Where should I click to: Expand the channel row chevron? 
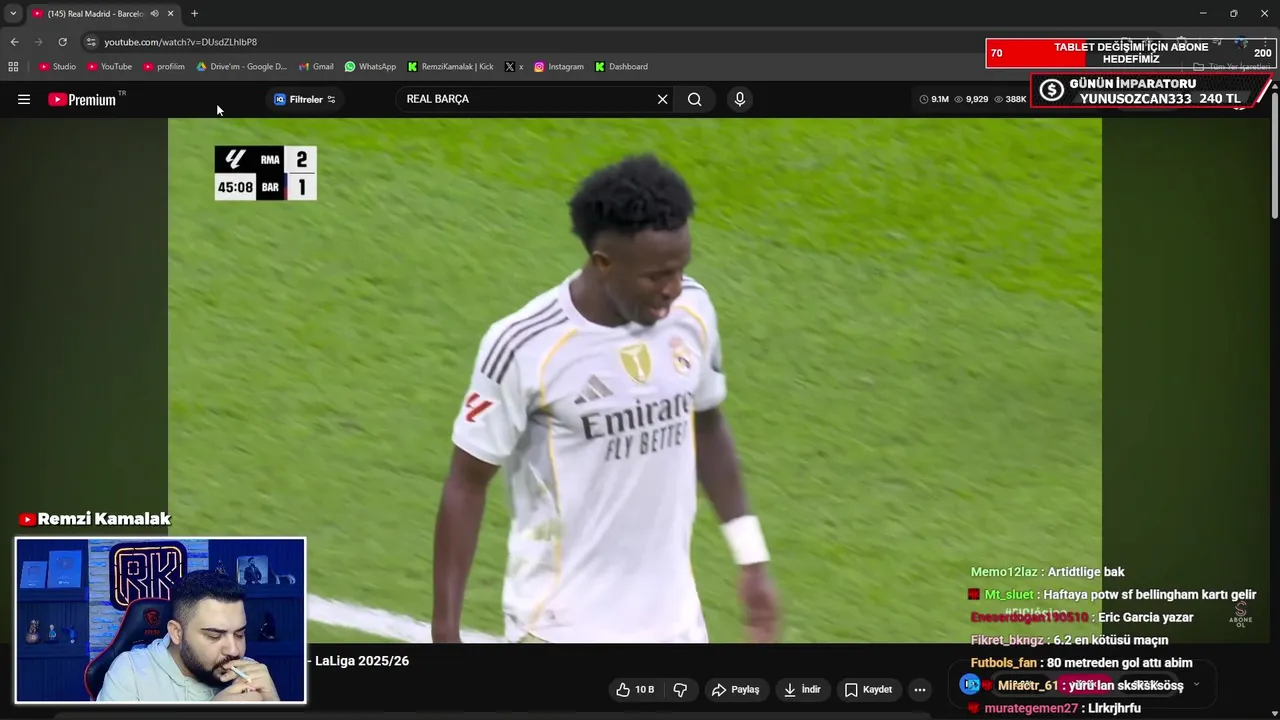point(1196,684)
